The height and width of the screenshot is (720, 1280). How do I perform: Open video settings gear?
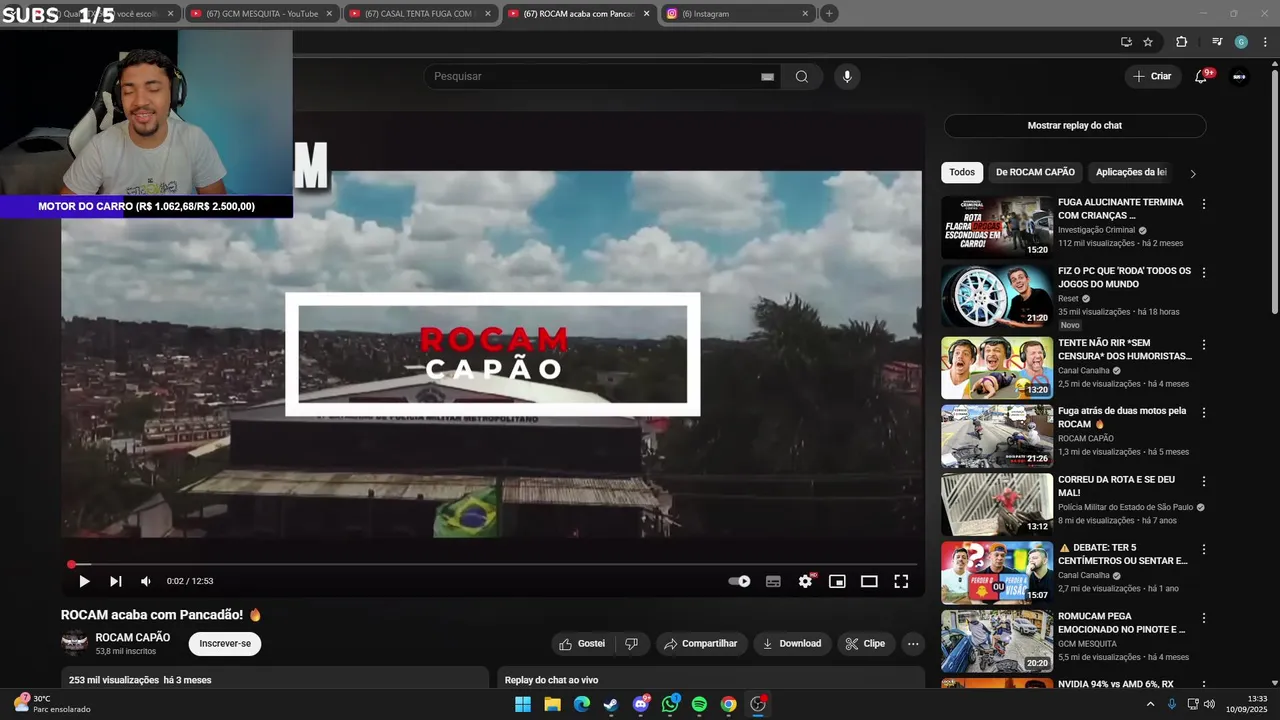[805, 581]
